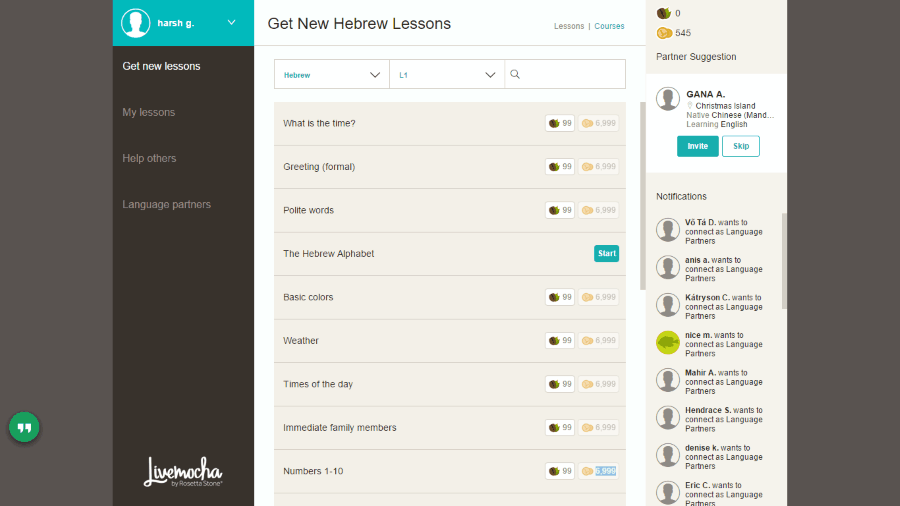
Task: Invite GANA A. as partner
Action: coord(697,146)
